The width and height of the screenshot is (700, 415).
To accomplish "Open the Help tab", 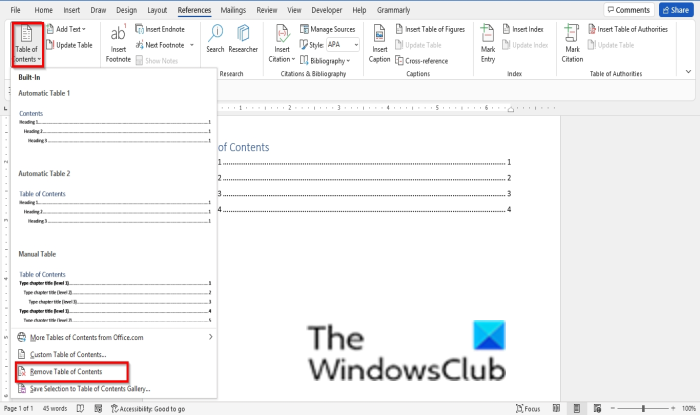I will pos(359,10).
